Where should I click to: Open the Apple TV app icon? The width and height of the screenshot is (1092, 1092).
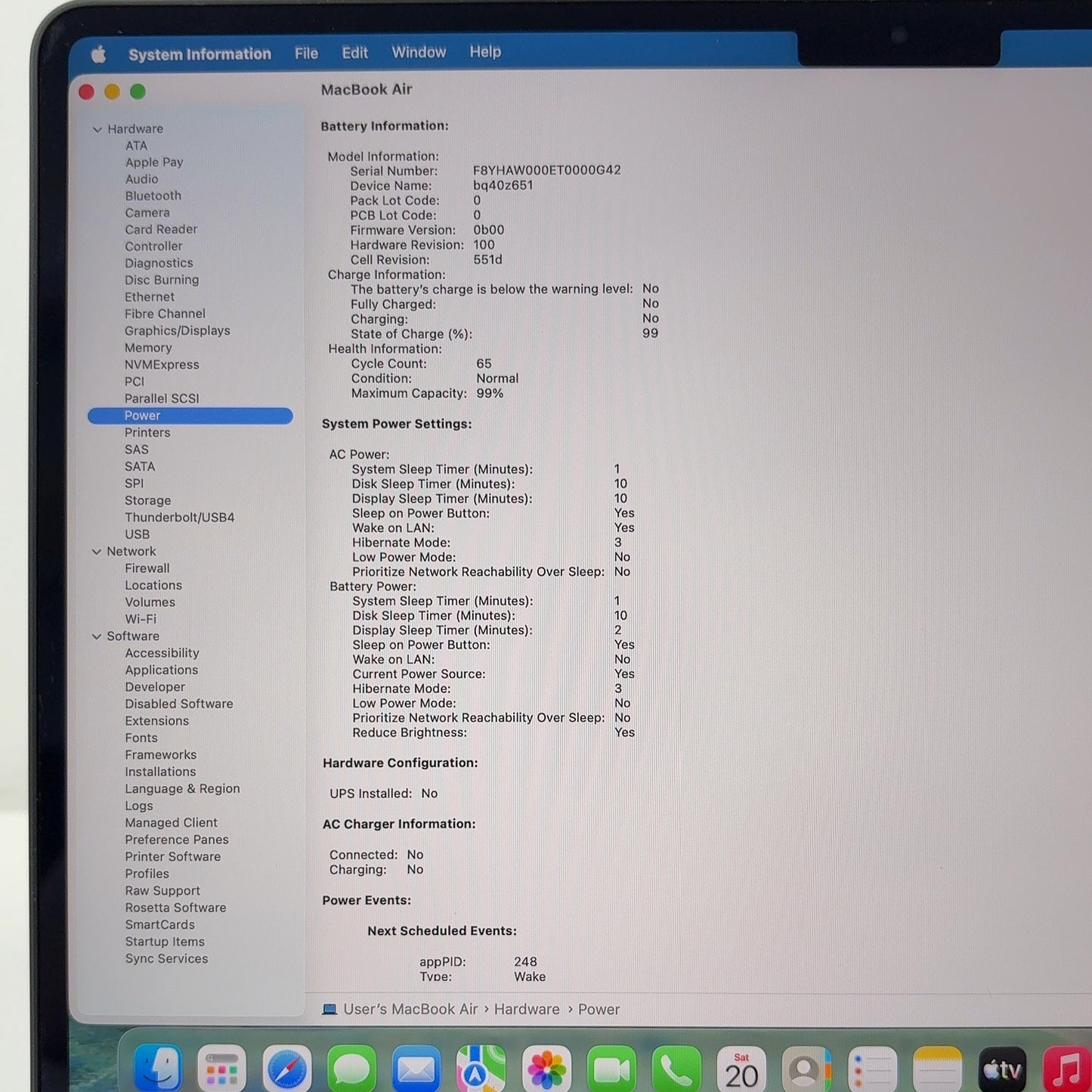(1002, 1069)
